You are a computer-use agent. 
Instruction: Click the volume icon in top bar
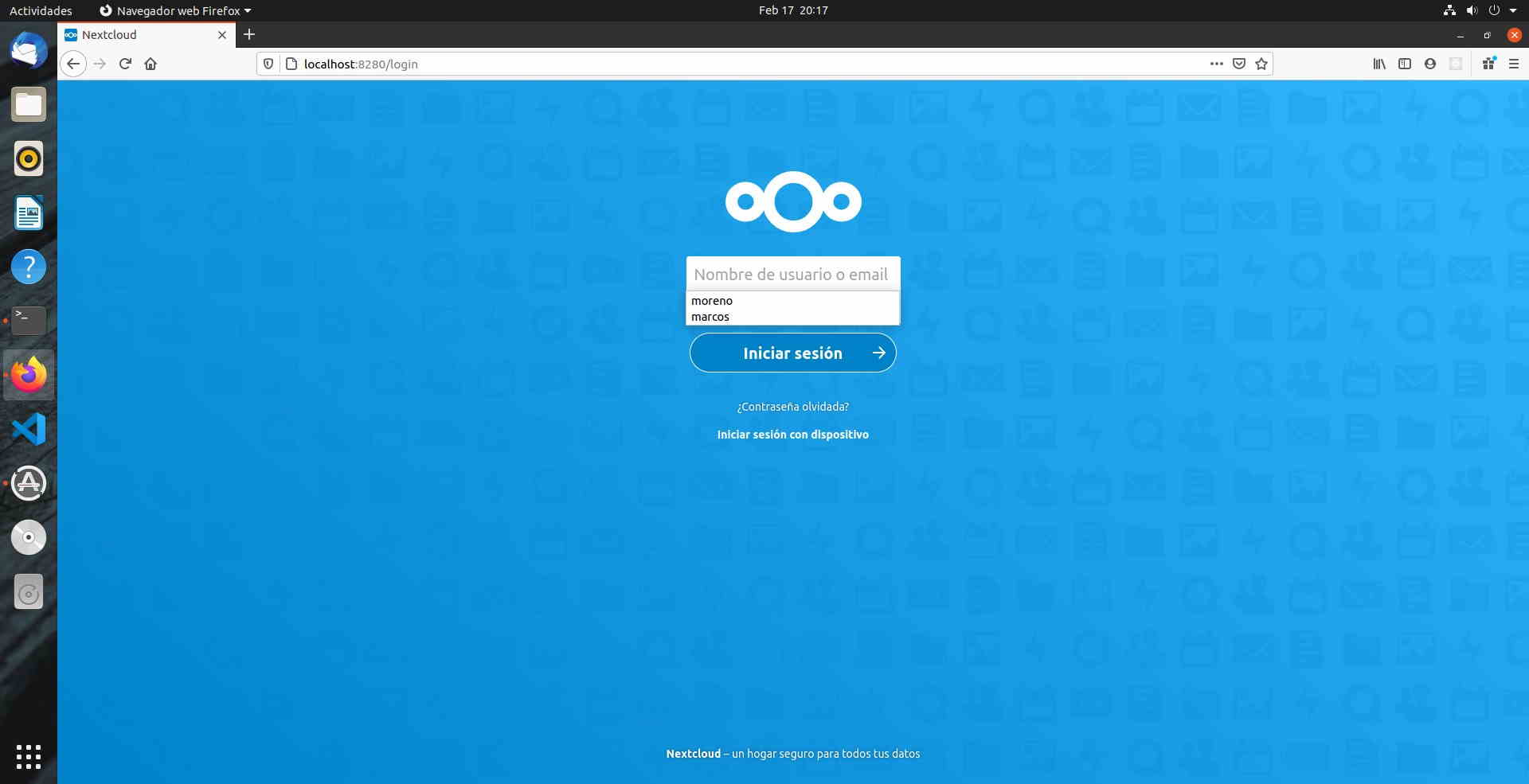(x=1472, y=10)
